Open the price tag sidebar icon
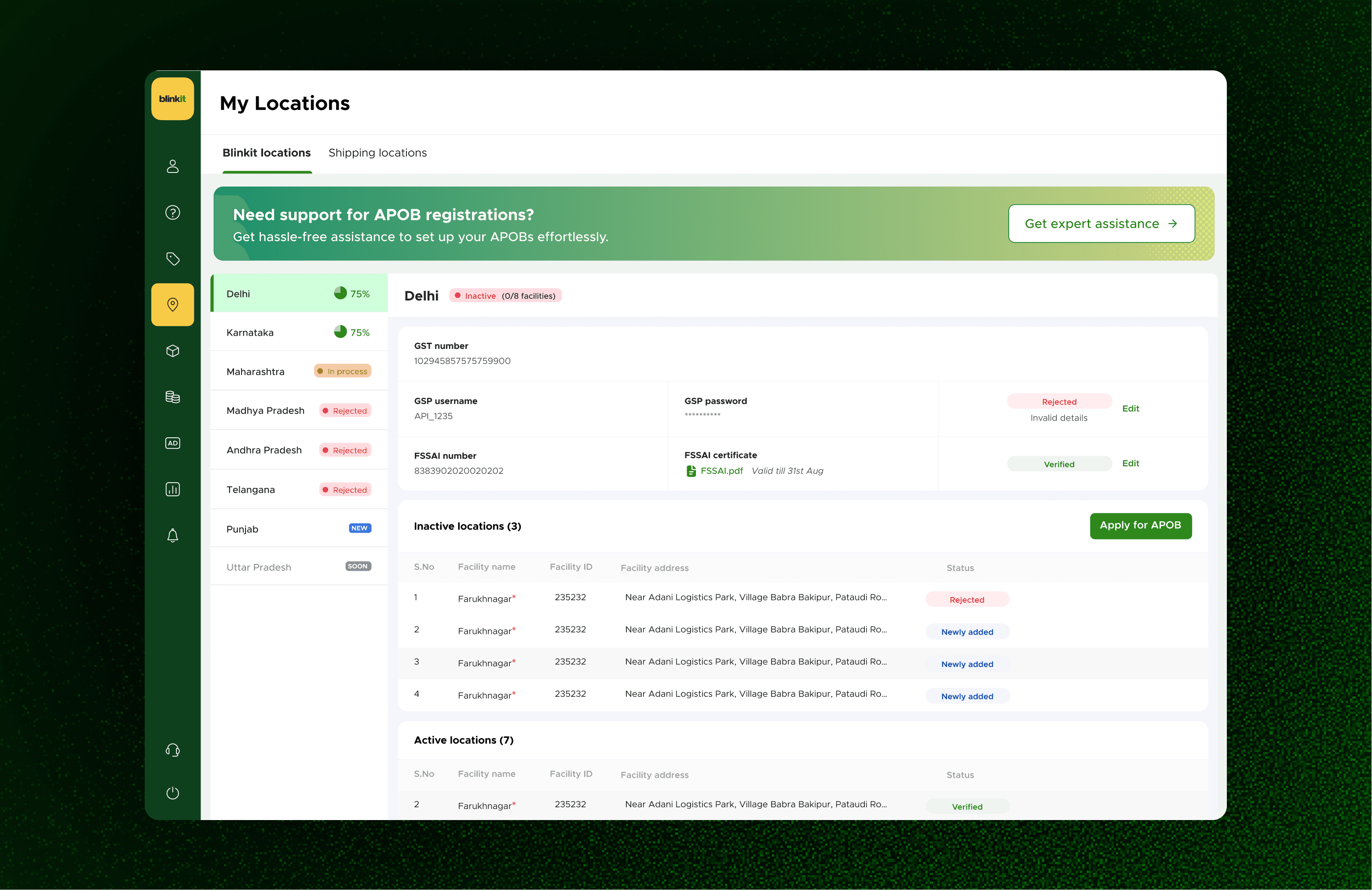The height and width of the screenshot is (890, 1372). click(x=172, y=259)
